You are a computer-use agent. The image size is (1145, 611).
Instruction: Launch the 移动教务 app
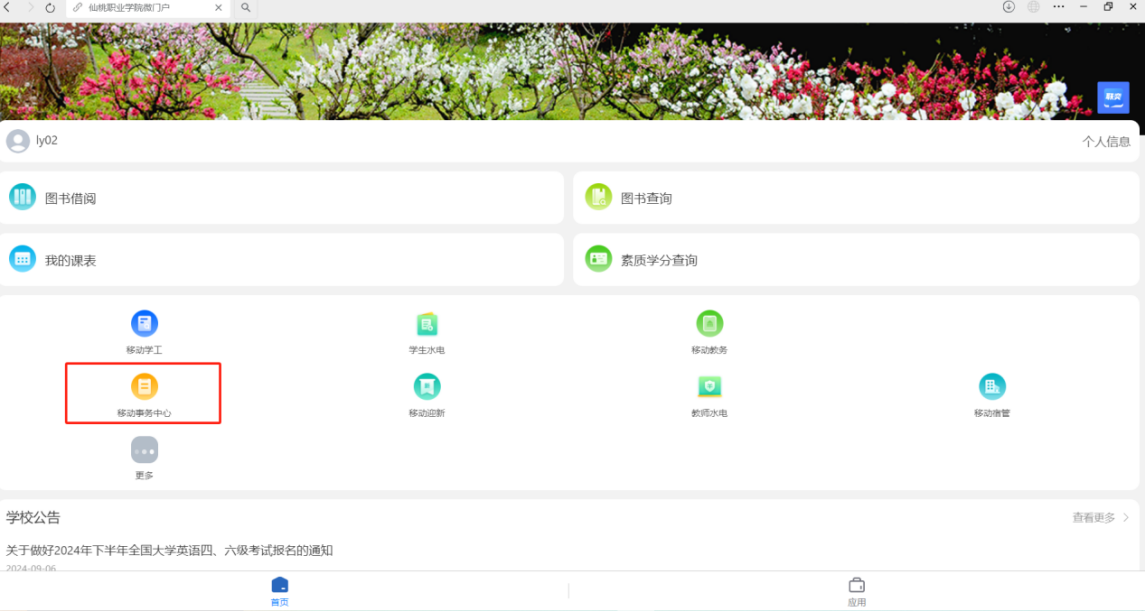pyautogui.click(x=709, y=324)
